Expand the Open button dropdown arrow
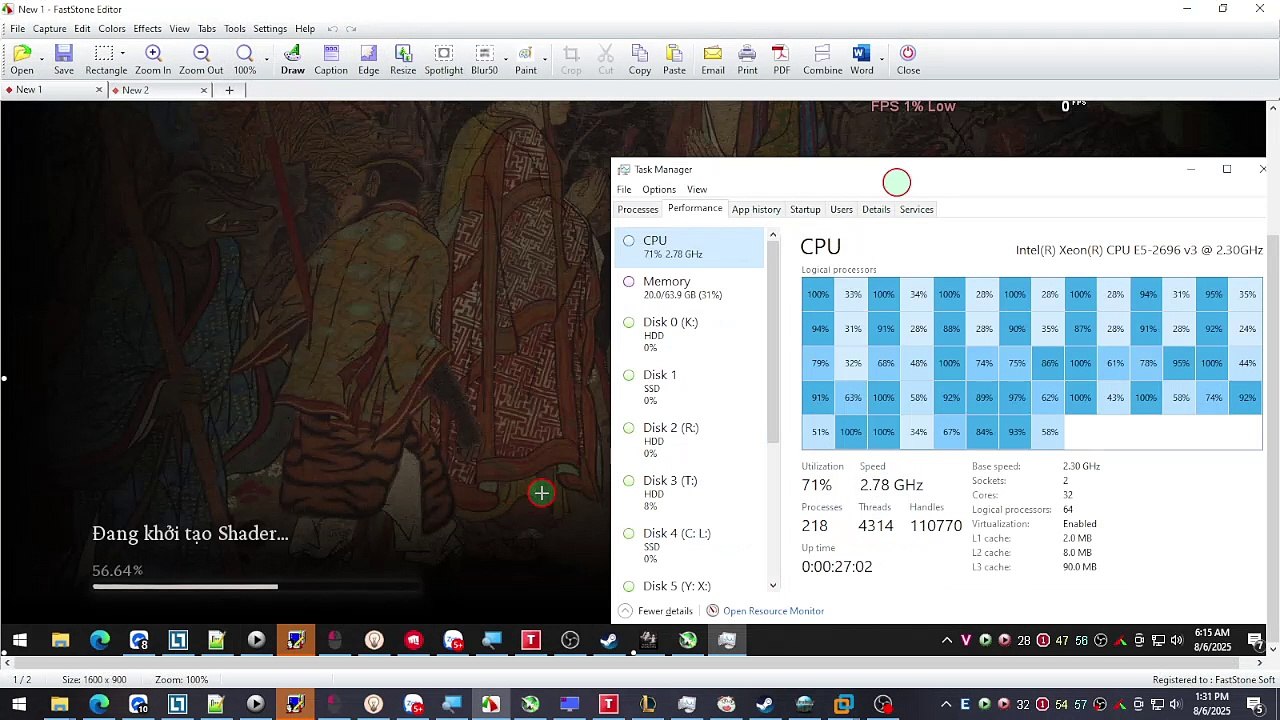The height and width of the screenshot is (720, 1280). click(43, 60)
